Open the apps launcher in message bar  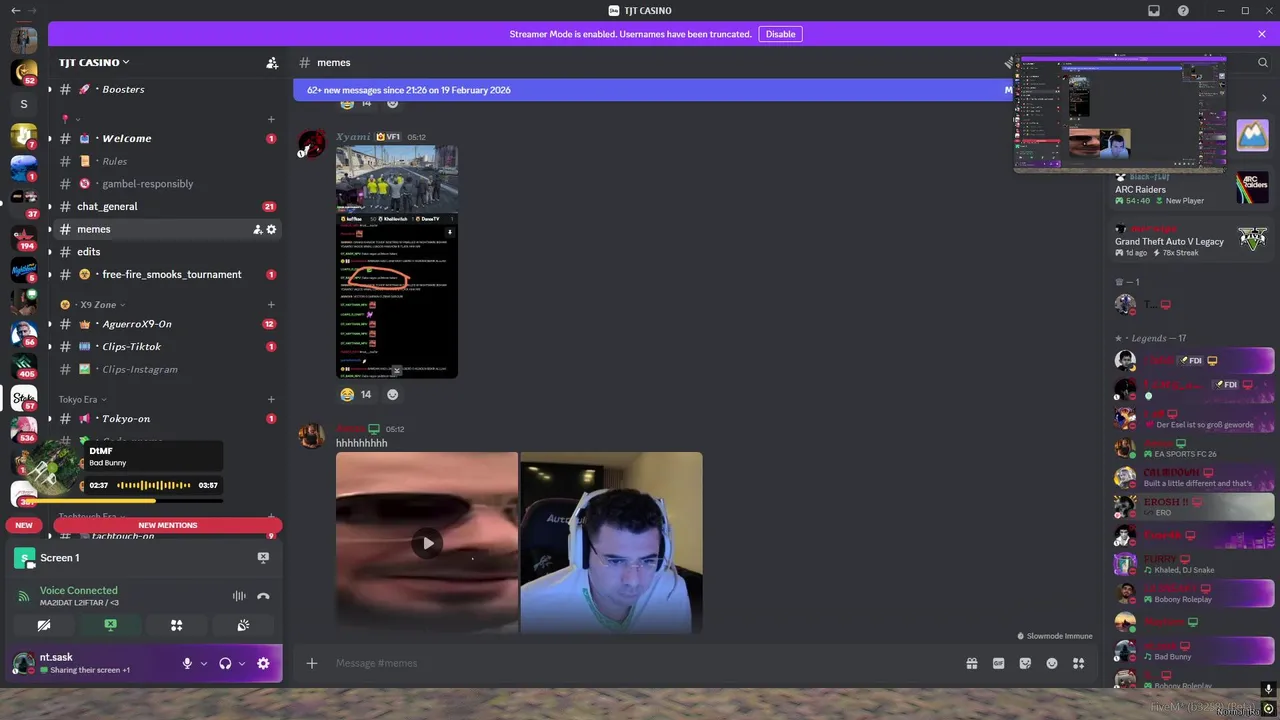coord(1078,663)
